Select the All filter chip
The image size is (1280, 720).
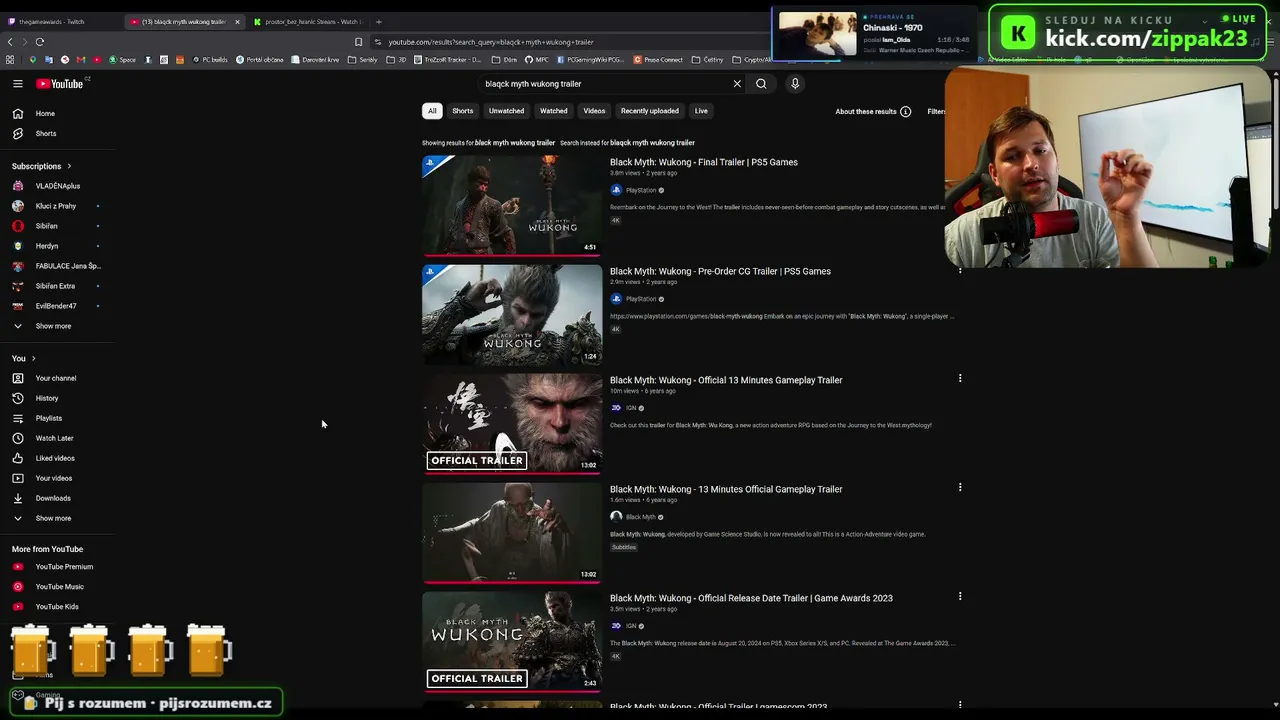(432, 111)
